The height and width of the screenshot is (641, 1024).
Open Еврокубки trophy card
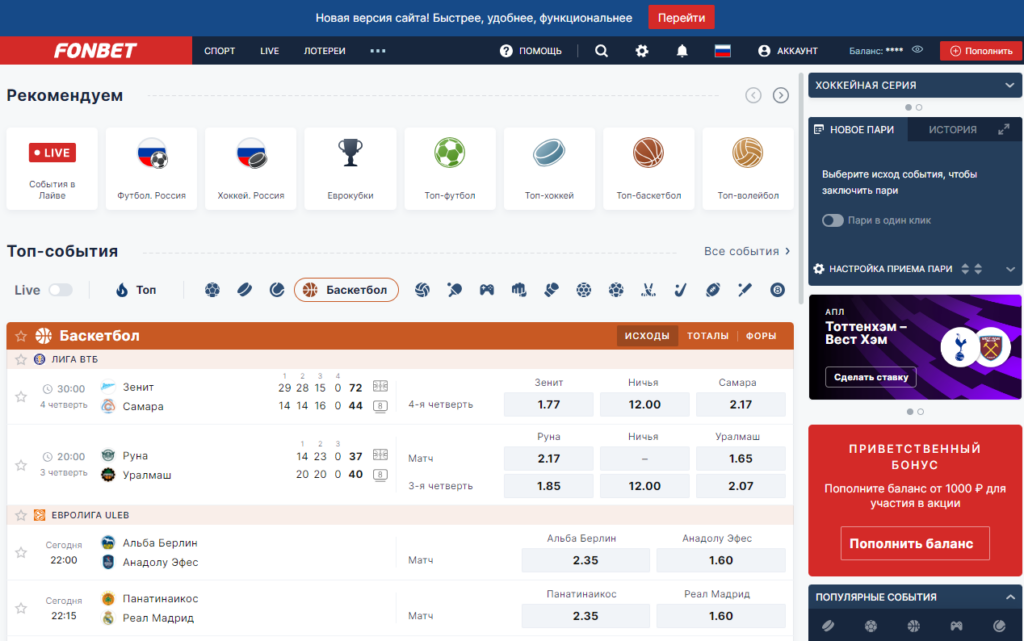point(350,169)
